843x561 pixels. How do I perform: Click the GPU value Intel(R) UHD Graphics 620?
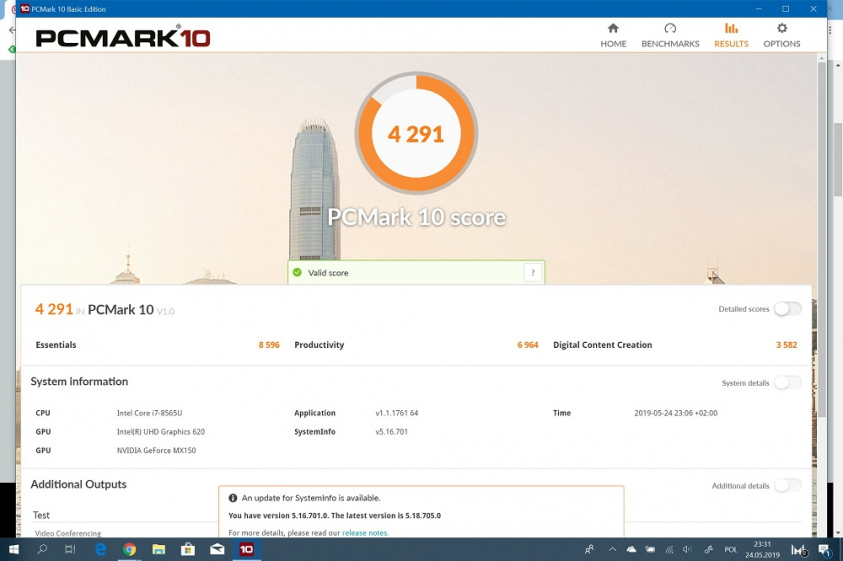coord(161,432)
